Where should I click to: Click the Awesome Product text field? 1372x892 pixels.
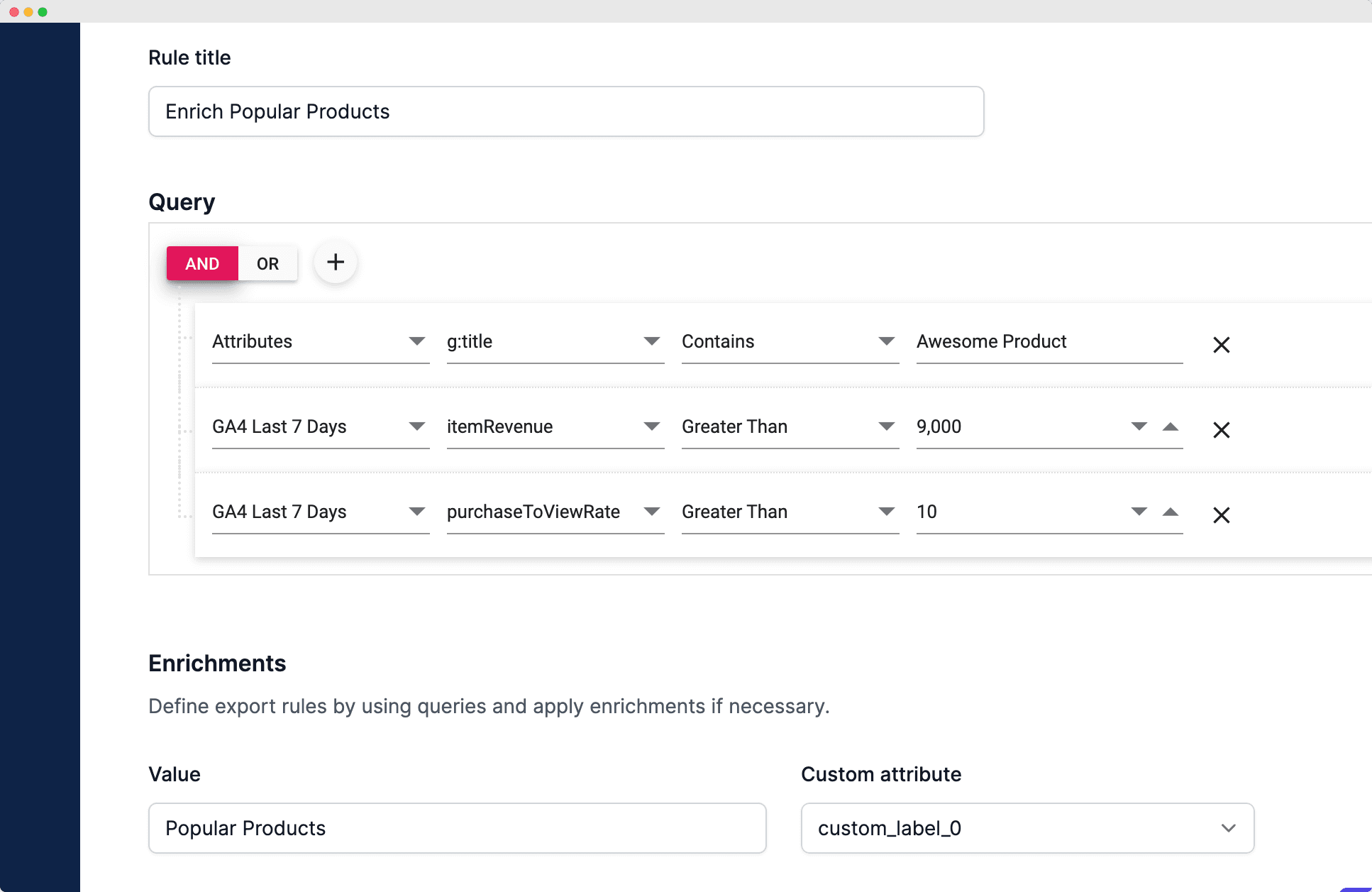[1048, 342]
